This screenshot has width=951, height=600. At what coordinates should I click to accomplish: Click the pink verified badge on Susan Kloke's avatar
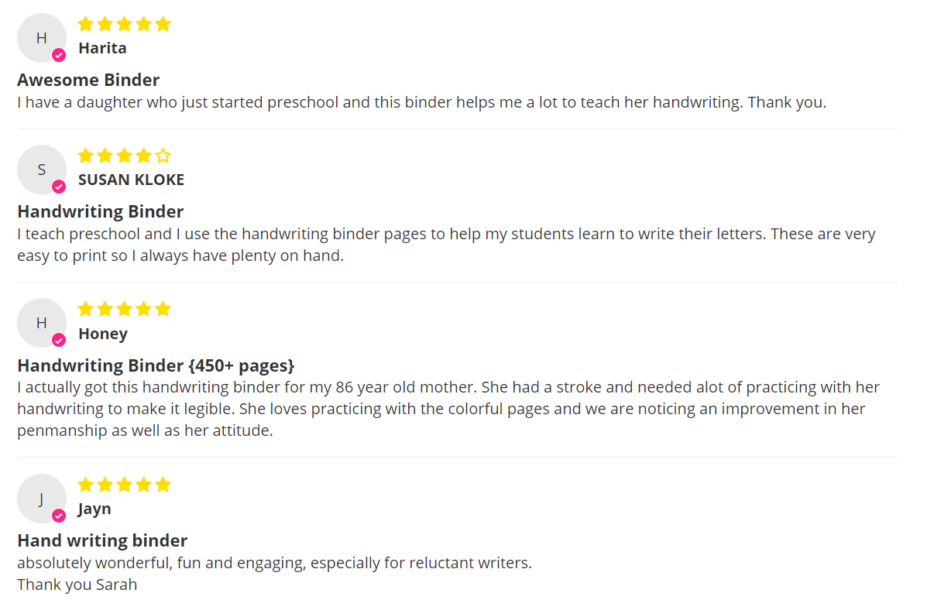(59, 187)
